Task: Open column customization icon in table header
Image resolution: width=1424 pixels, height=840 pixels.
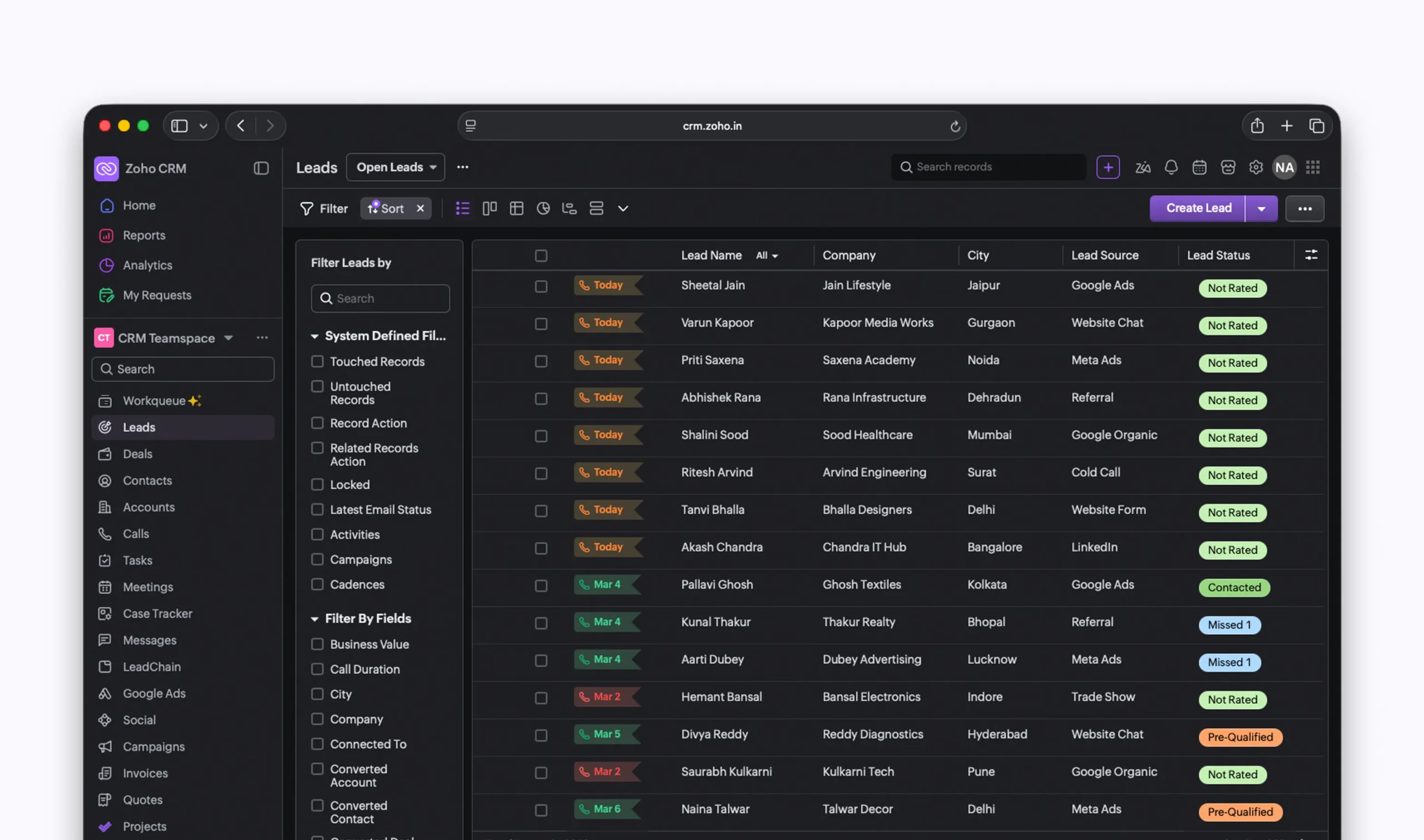Action: [x=1311, y=255]
